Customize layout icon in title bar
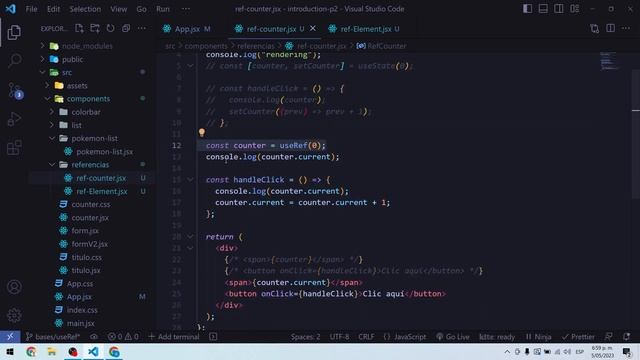 (x=574, y=9)
